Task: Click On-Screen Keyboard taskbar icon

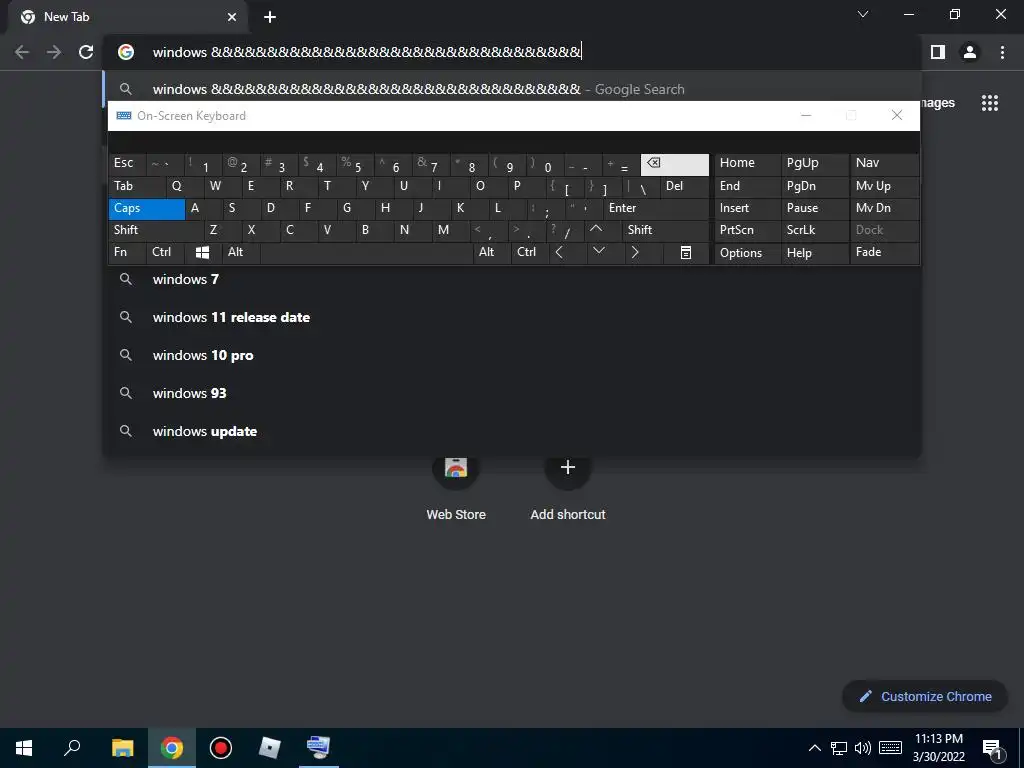Action: click(x=319, y=748)
